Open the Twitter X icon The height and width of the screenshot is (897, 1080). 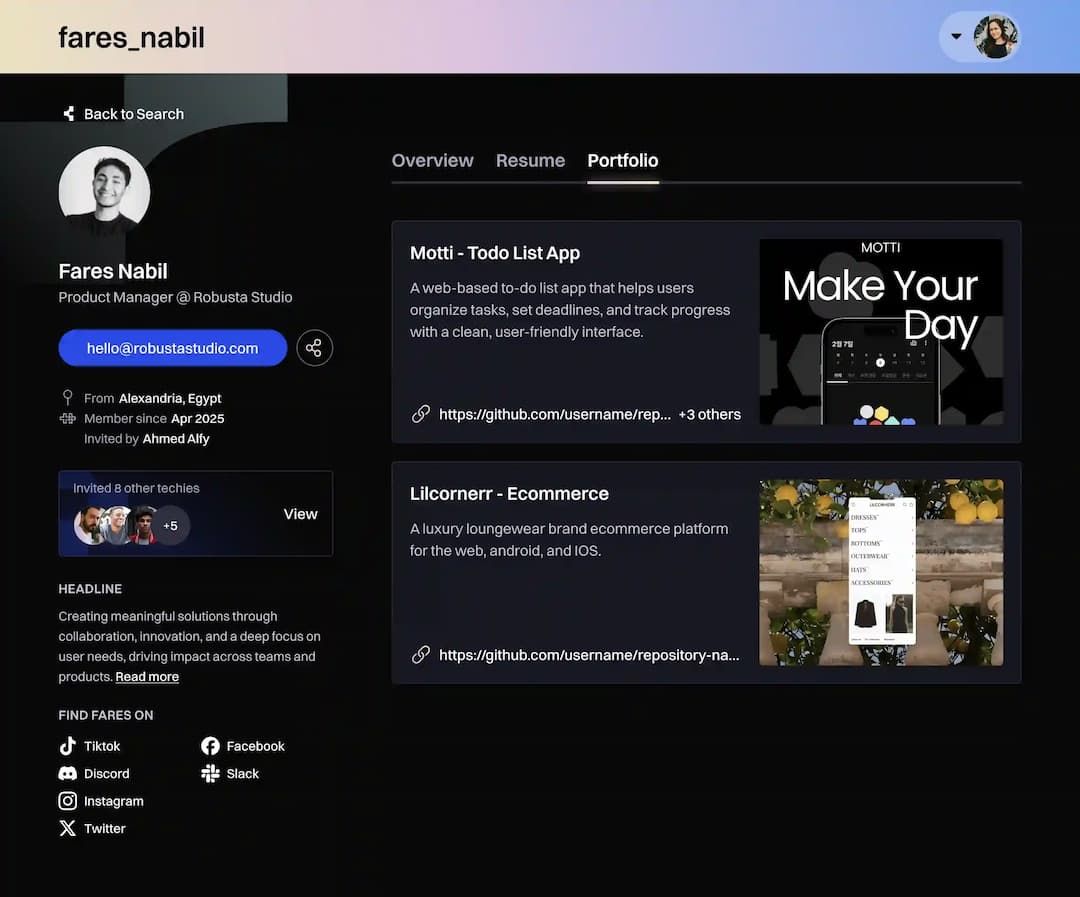click(x=68, y=828)
